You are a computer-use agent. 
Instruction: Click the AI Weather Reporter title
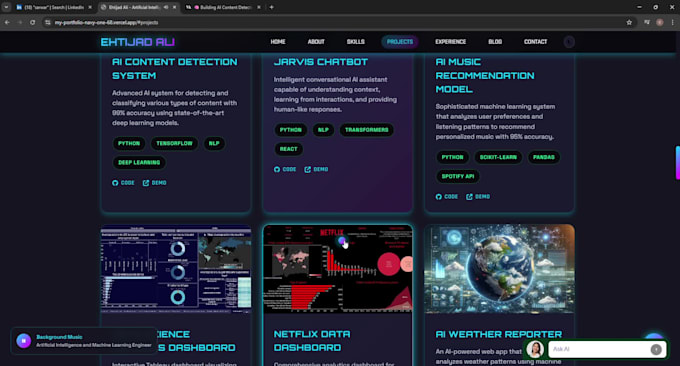pyautogui.click(x=499, y=334)
